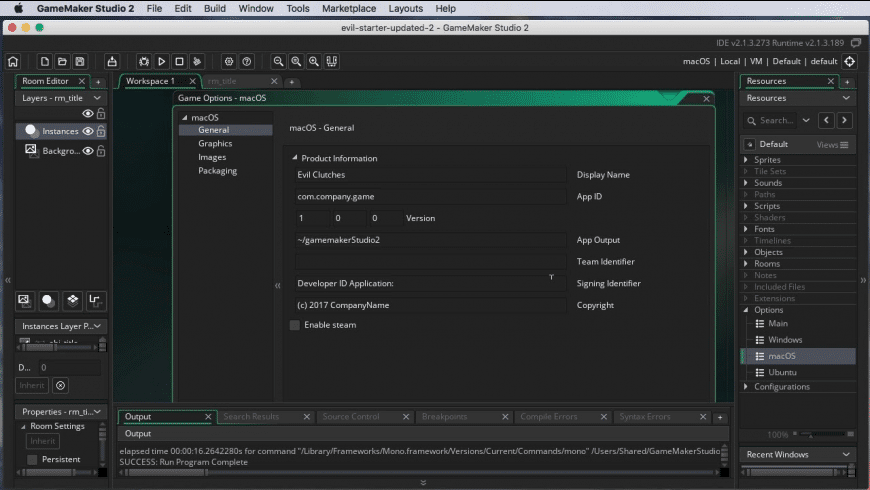Zoom in the workspace
The image size is (870, 490).
pyautogui.click(x=314, y=62)
